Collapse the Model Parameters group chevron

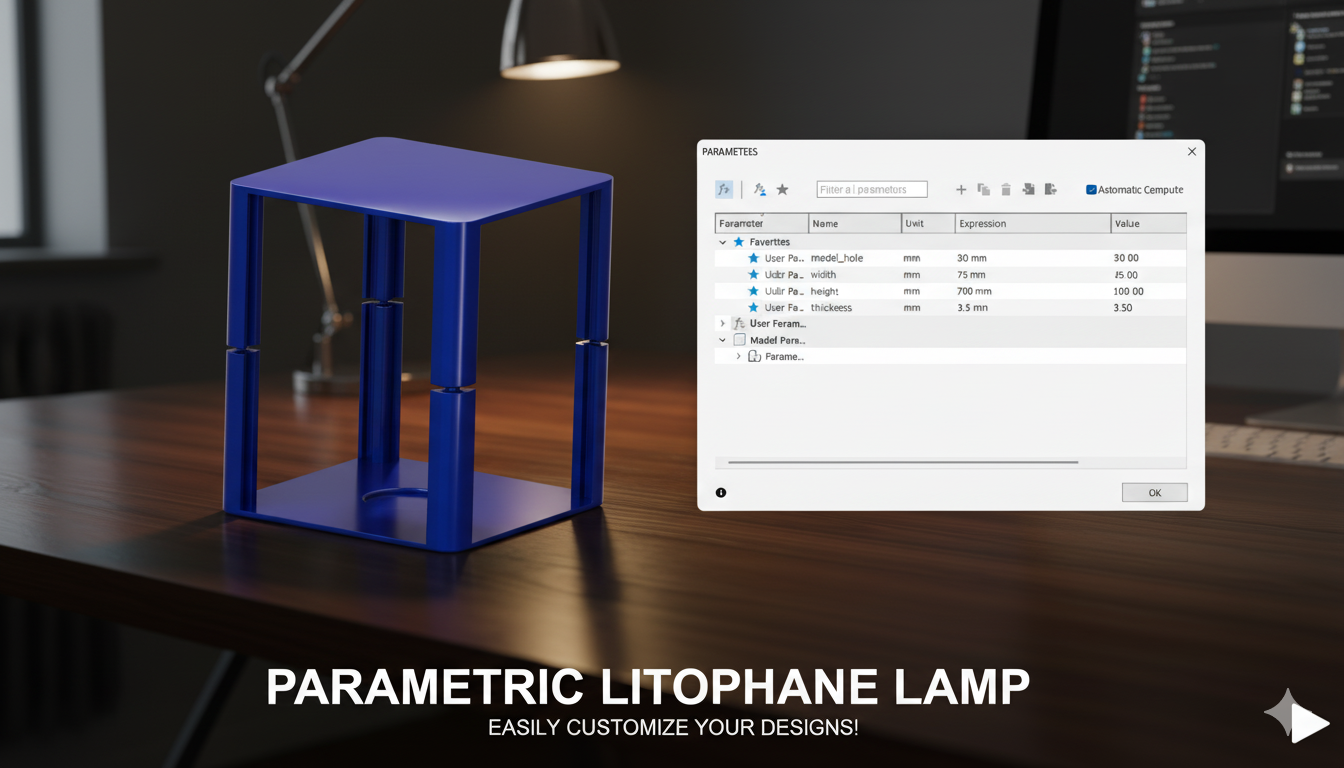pos(723,340)
